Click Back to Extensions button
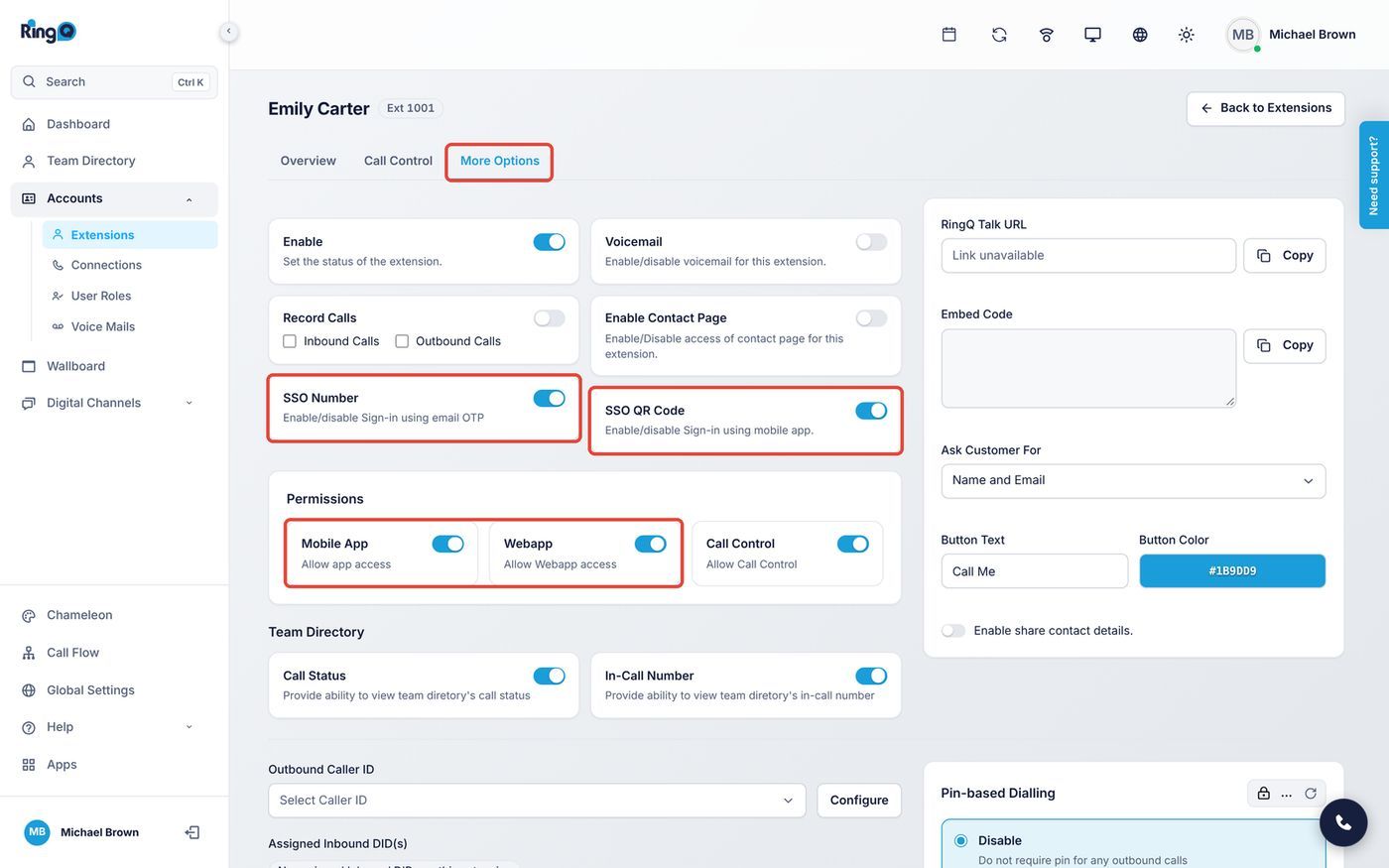 (1266, 108)
